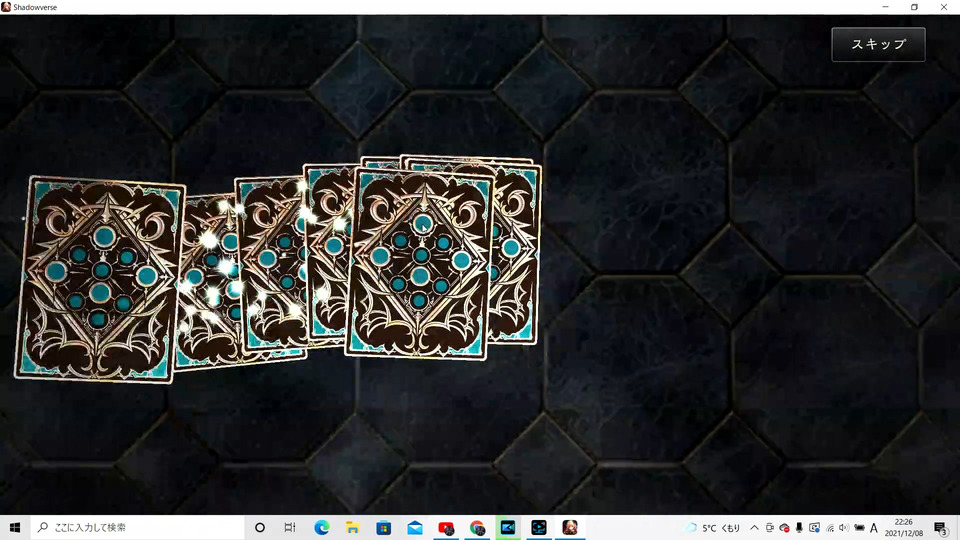Flip the leftmost face-down card
The image size is (960, 540).
(100, 280)
